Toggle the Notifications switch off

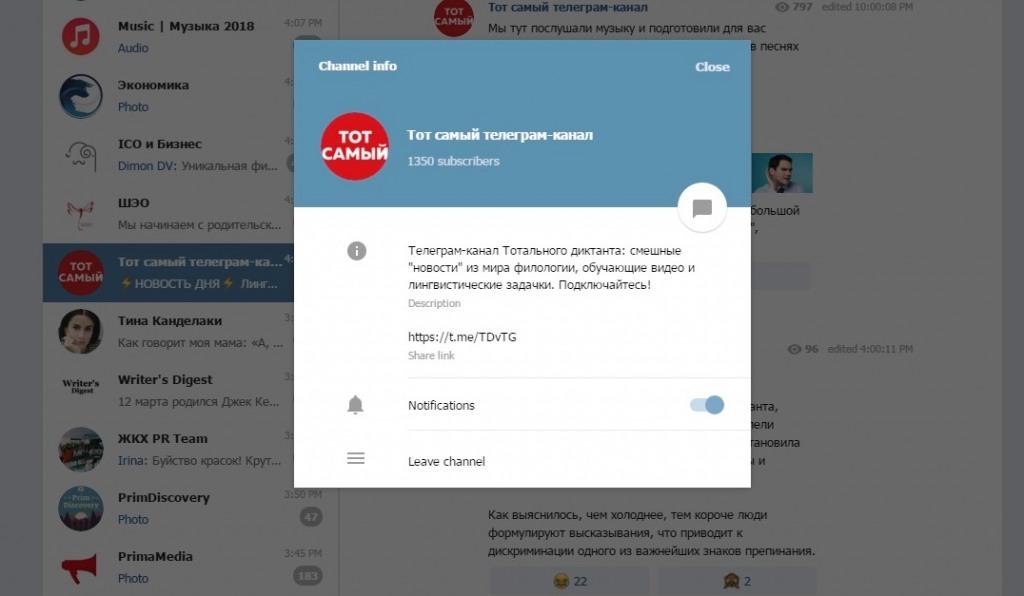[707, 405]
